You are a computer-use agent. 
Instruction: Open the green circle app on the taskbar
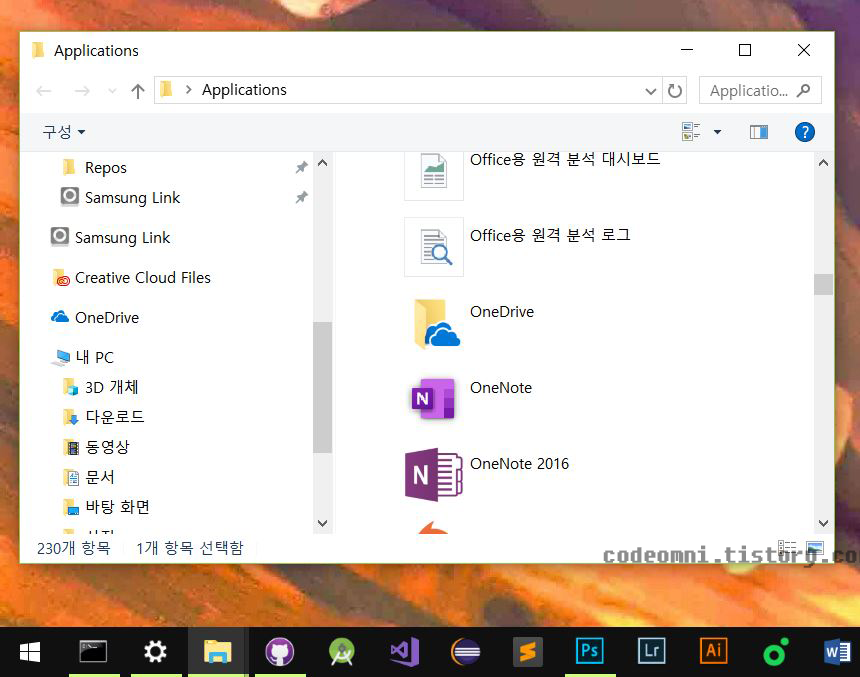pyautogui.click(x=776, y=652)
